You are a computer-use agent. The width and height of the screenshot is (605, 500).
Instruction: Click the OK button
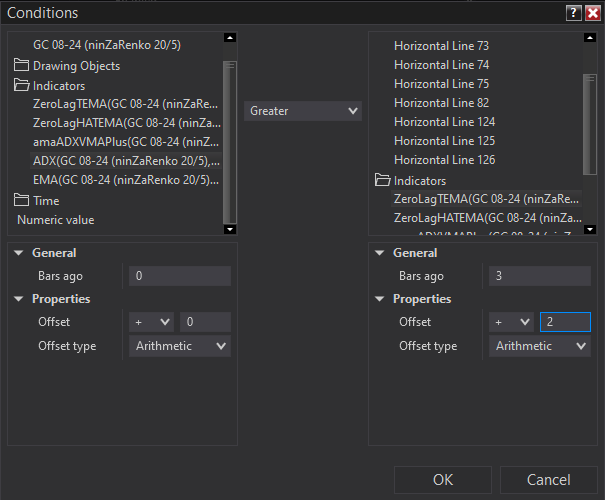pos(443,480)
